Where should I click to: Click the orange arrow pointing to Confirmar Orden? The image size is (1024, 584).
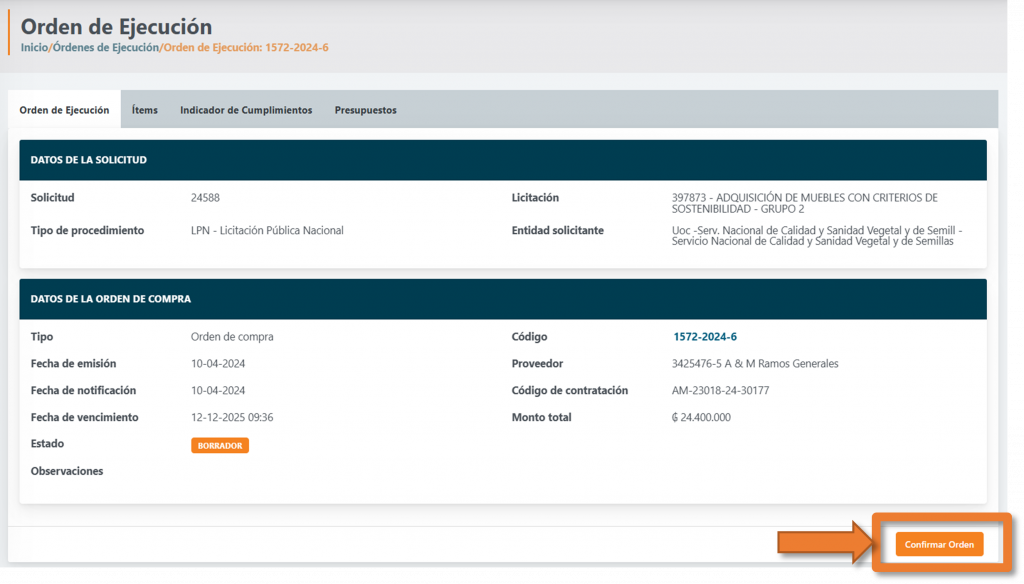821,543
